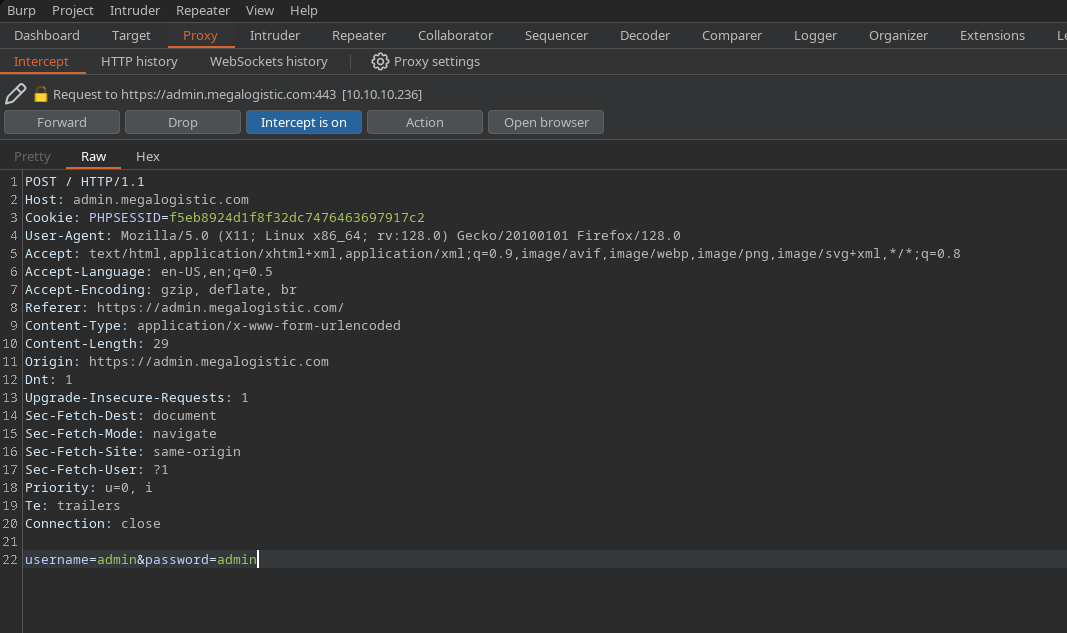Toggle the Intercept is on button
Image resolution: width=1067 pixels, height=633 pixels.
304,122
